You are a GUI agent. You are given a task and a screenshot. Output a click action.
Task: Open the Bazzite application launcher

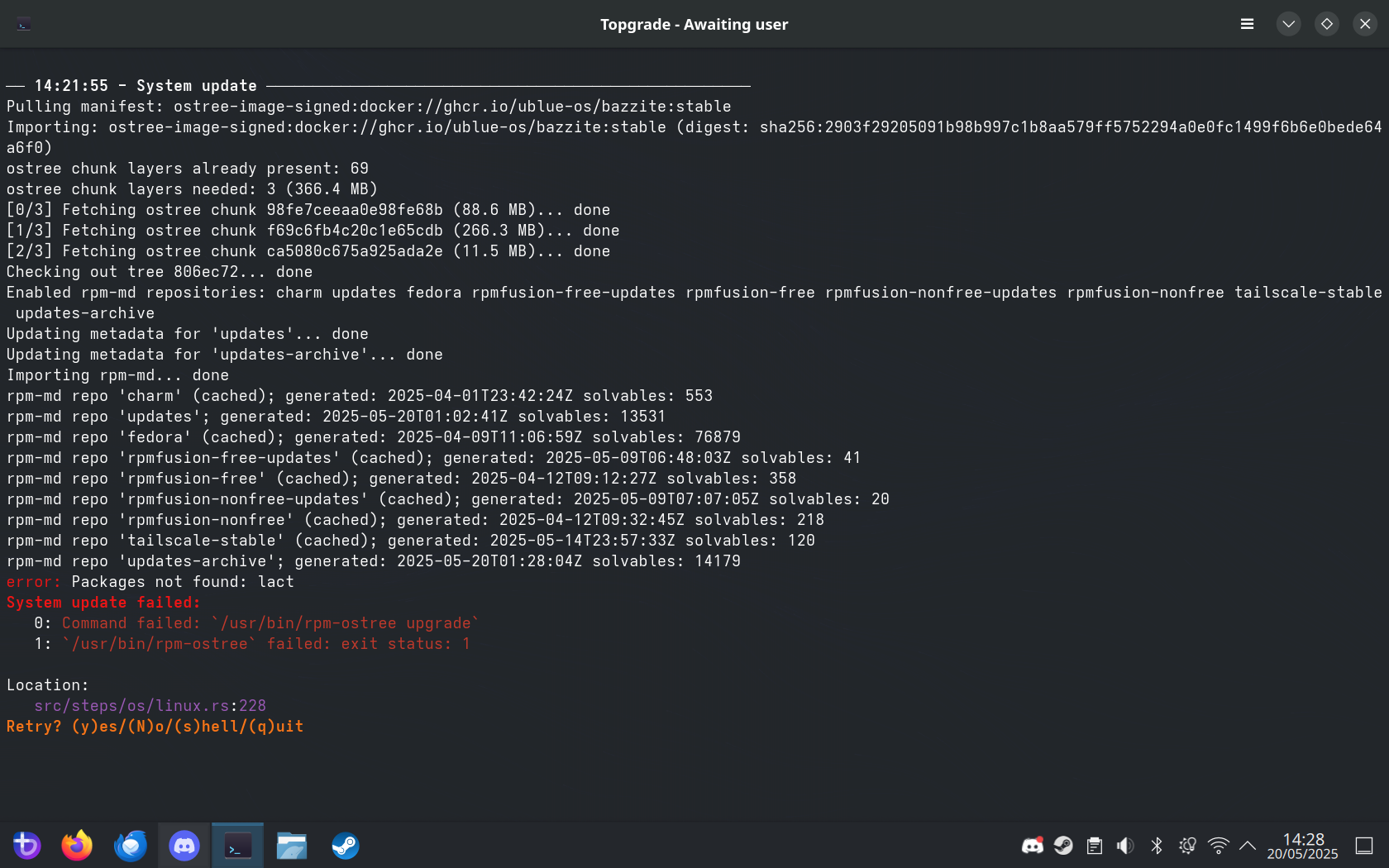[x=26, y=846]
